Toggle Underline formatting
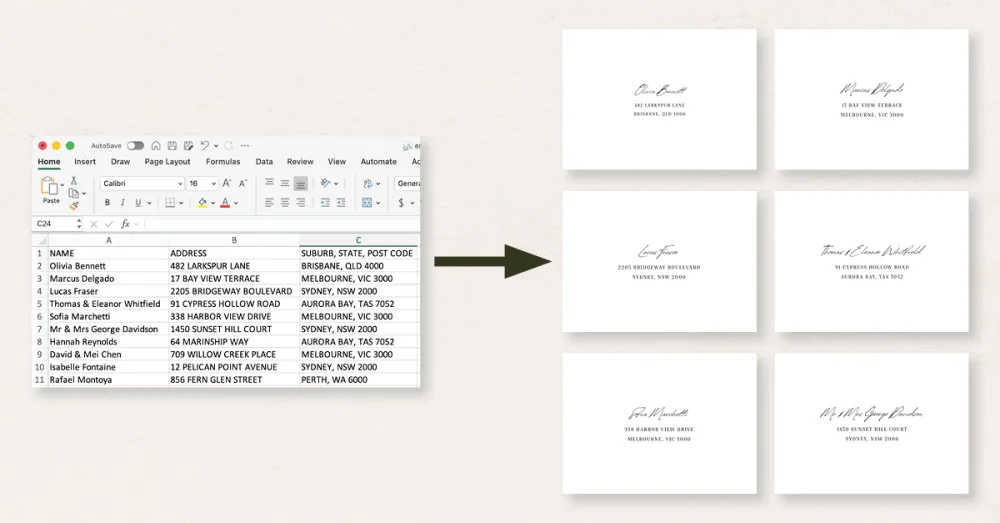The width and height of the screenshot is (1000, 523). [x=138, y=203]
